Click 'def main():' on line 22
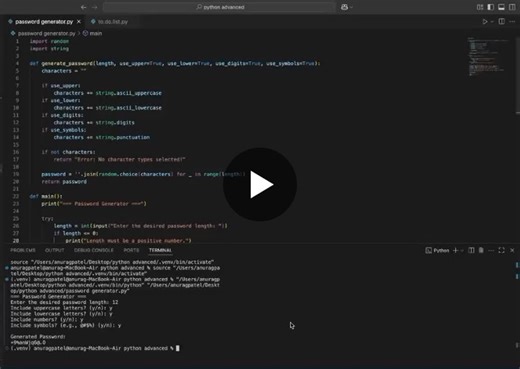520x369 pixels. [46, 196]
